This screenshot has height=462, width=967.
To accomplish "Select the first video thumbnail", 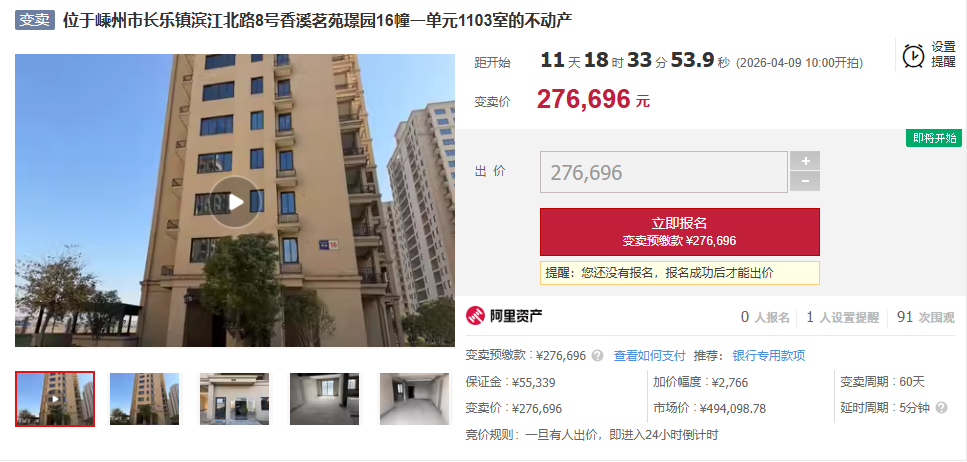I will coord(55,399).
